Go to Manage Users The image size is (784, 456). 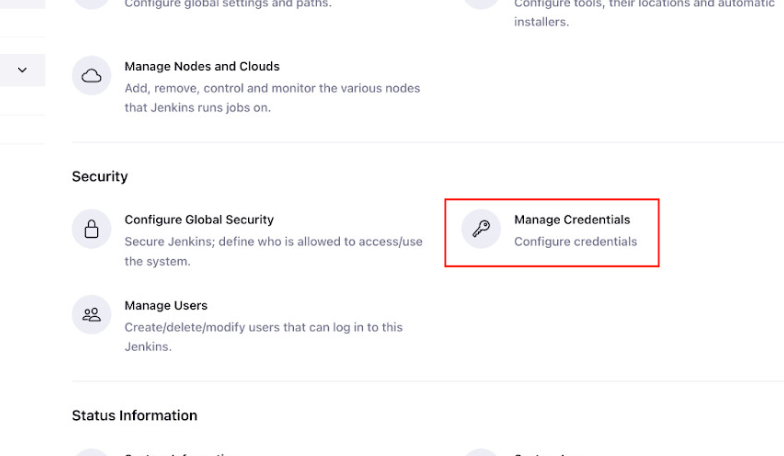pos(166,306)
